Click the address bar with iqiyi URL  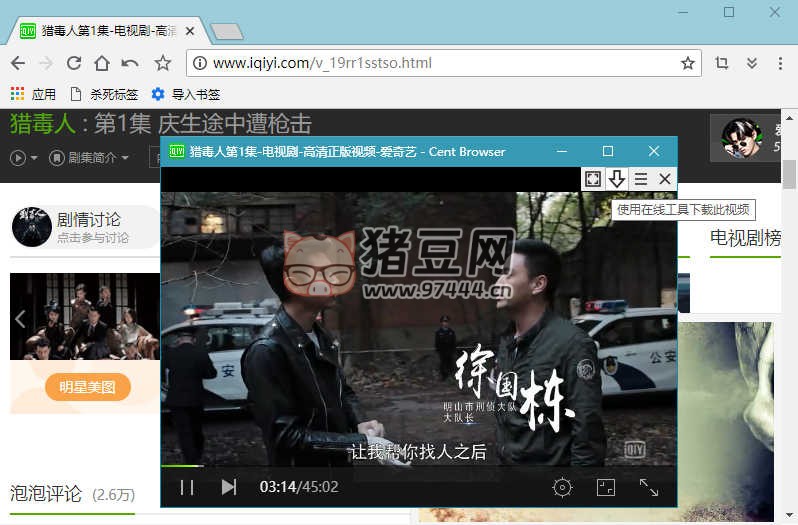coord(430,63)
